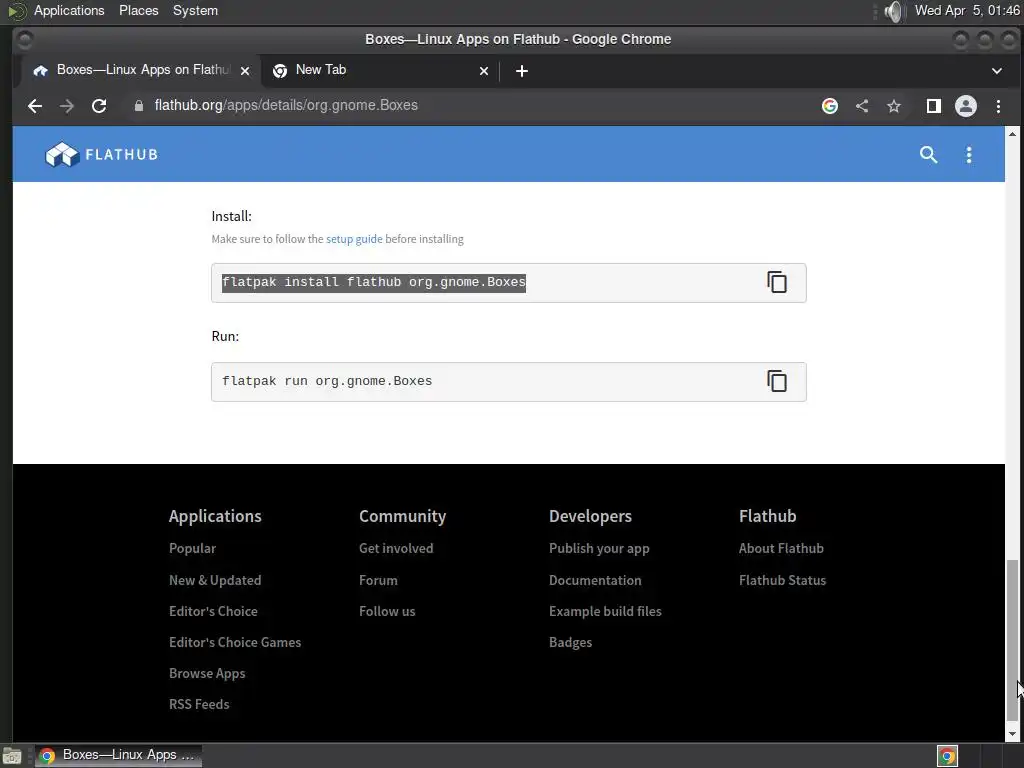Open Example build files link
The image size is (1024, 768).
tap(605, 611)
